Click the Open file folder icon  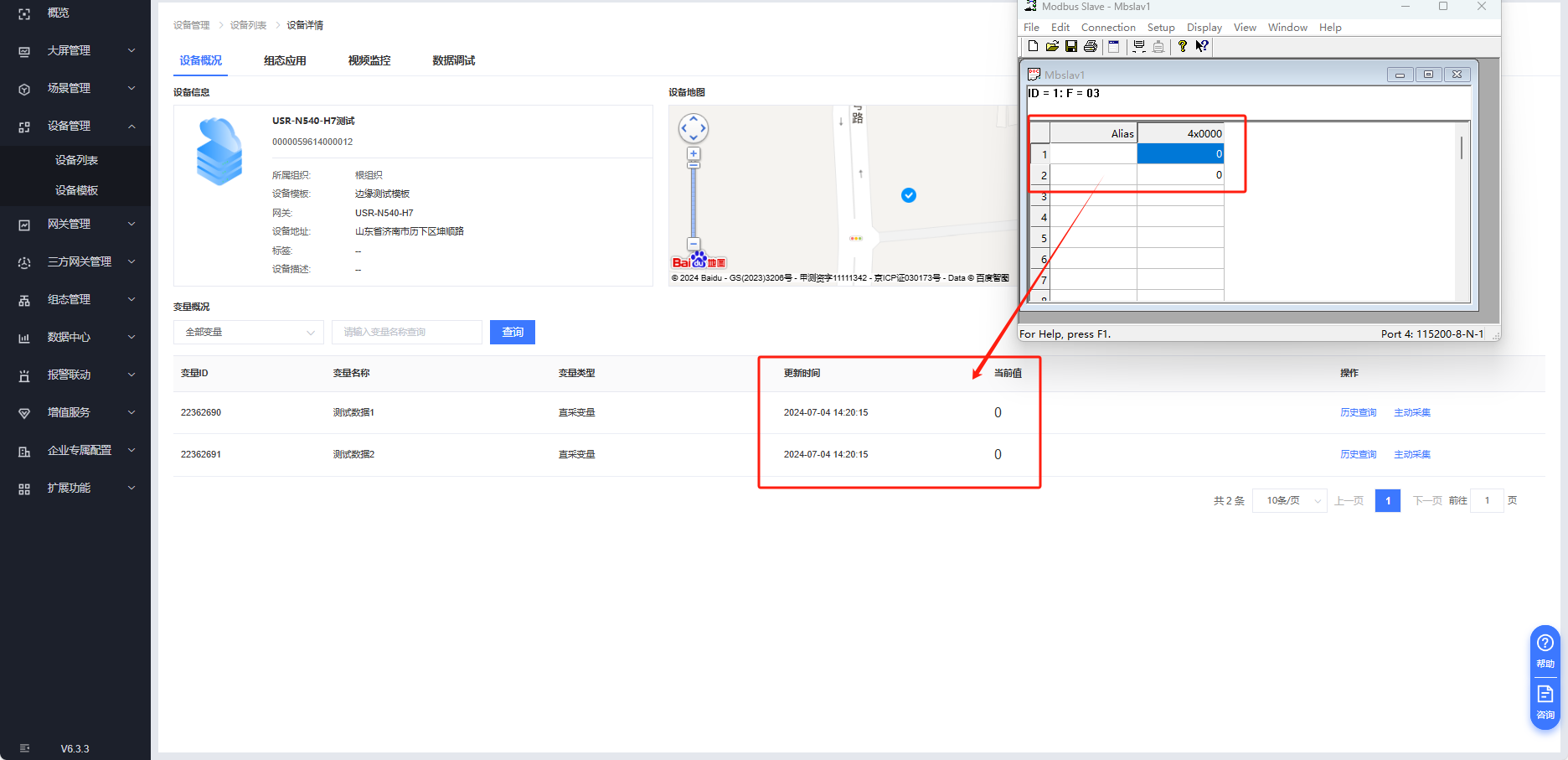tap(1052, 47)
